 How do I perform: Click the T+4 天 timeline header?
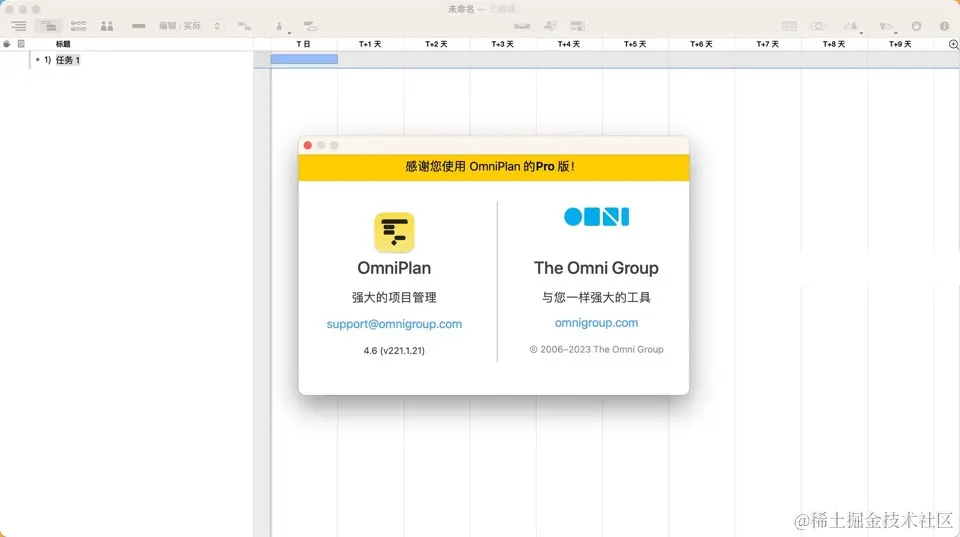(x=569, y=44)
